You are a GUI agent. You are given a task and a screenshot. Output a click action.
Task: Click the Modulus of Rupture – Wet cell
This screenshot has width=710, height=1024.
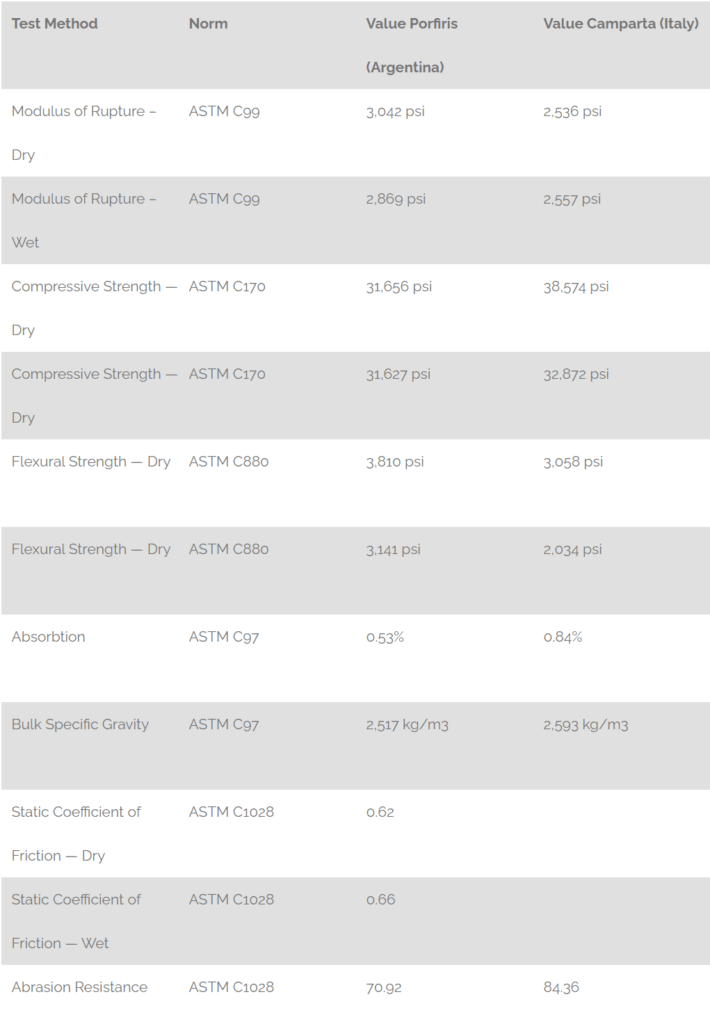[84, 220]
